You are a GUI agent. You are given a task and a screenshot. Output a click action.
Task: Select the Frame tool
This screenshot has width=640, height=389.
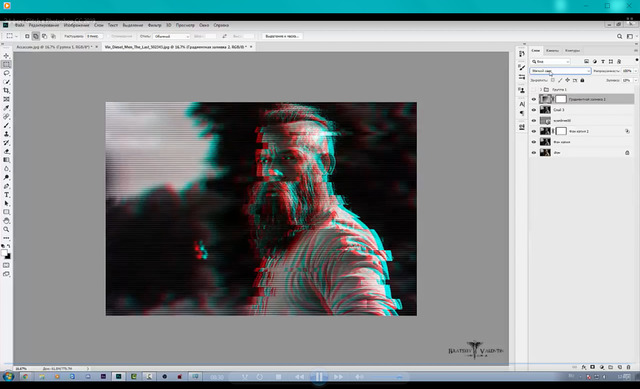(x=6, y=99)
